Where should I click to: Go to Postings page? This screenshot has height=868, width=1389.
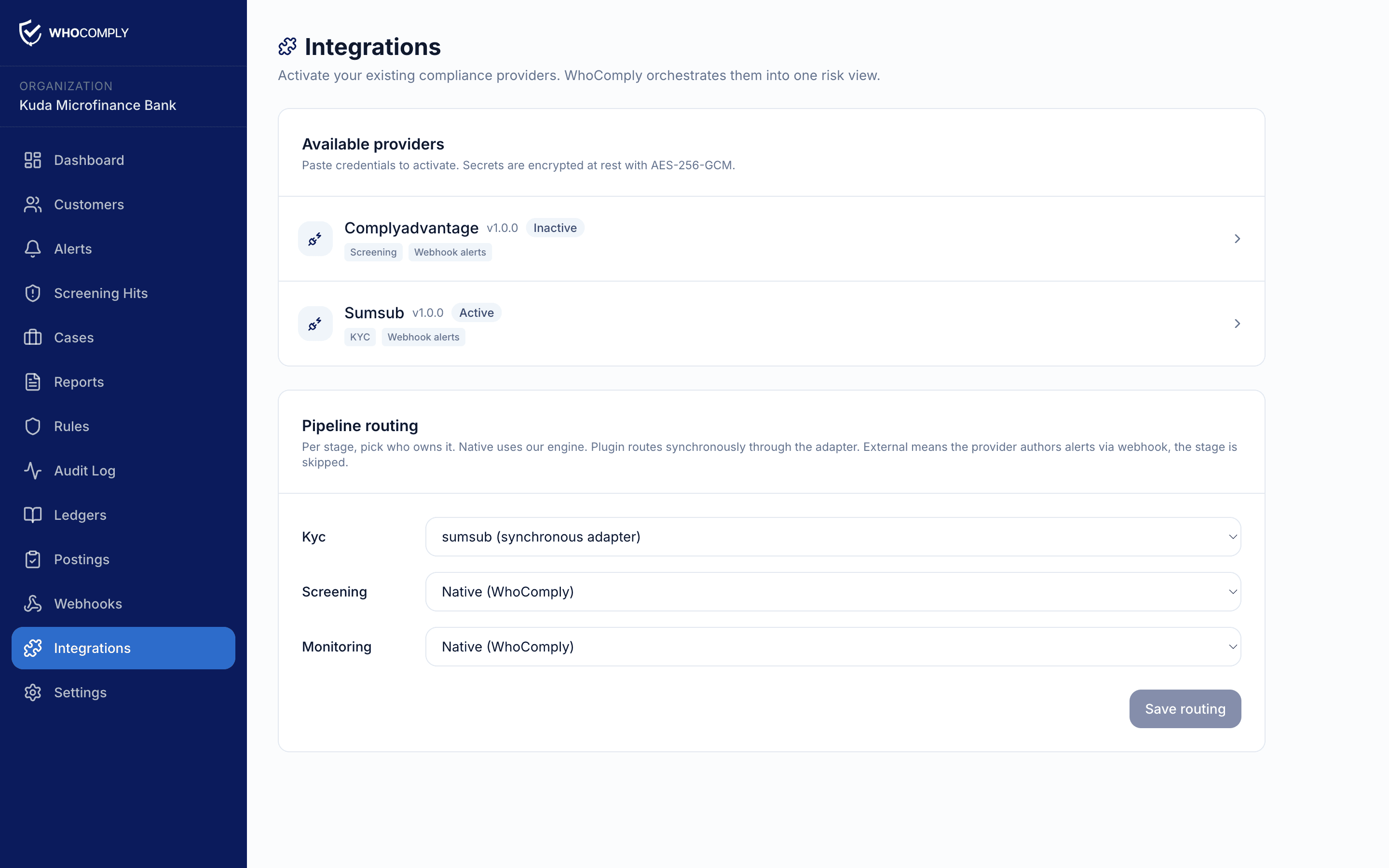pyautogui.click(x=123, y=559)
